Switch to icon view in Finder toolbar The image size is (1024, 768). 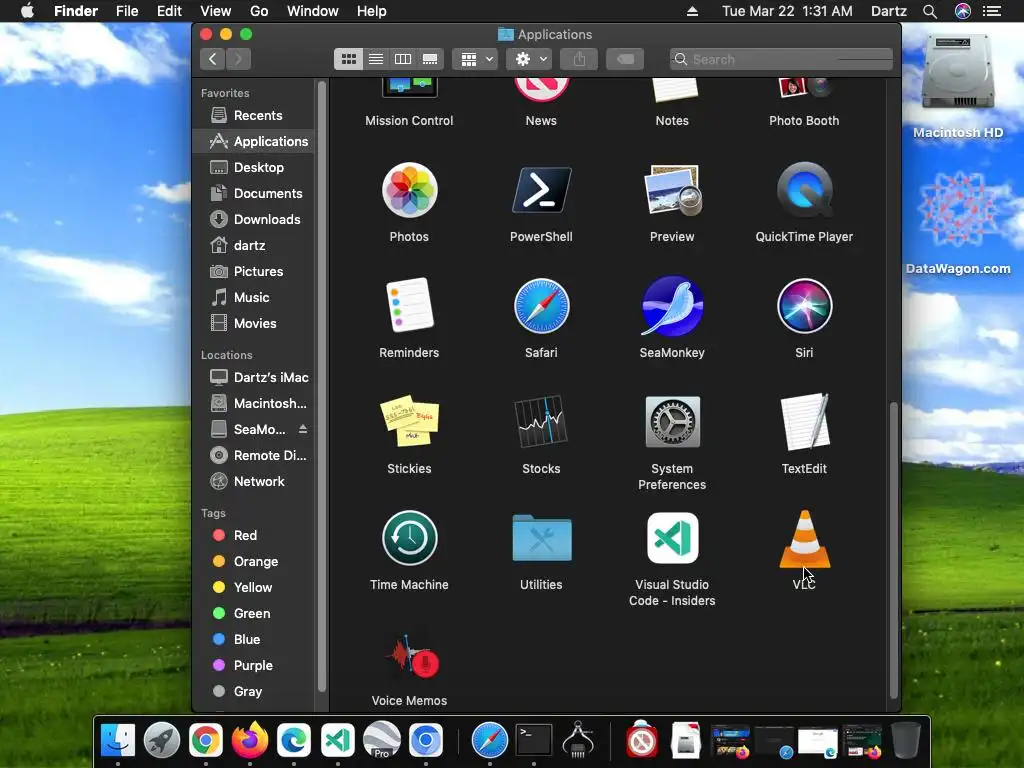pos(349,59)
